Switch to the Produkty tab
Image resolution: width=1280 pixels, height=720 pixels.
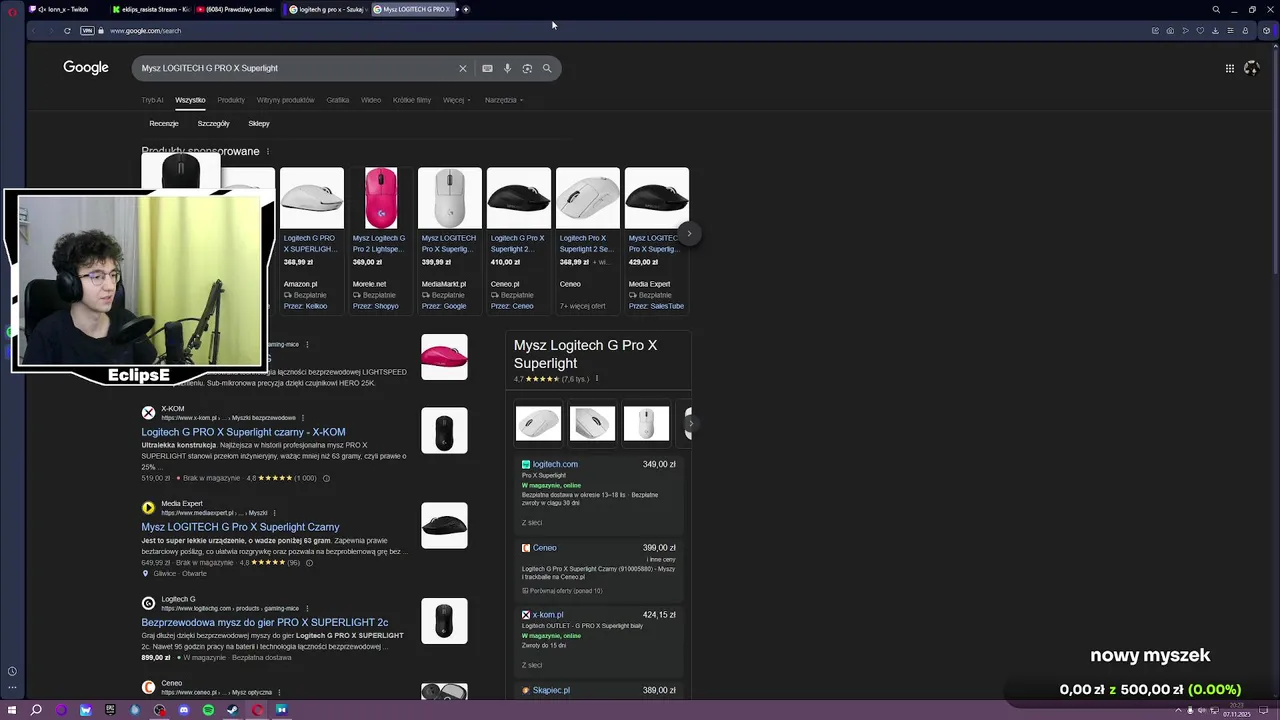pos(231,100)
